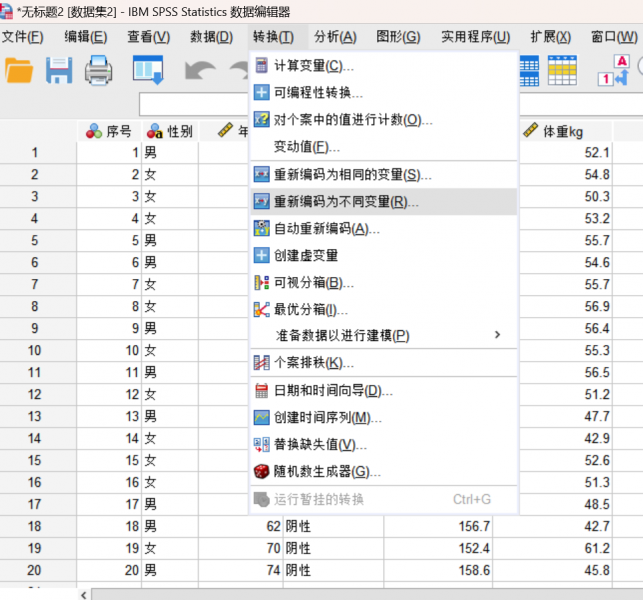Select row 10 header in data grid
The image size is (643, 600).
35,350
